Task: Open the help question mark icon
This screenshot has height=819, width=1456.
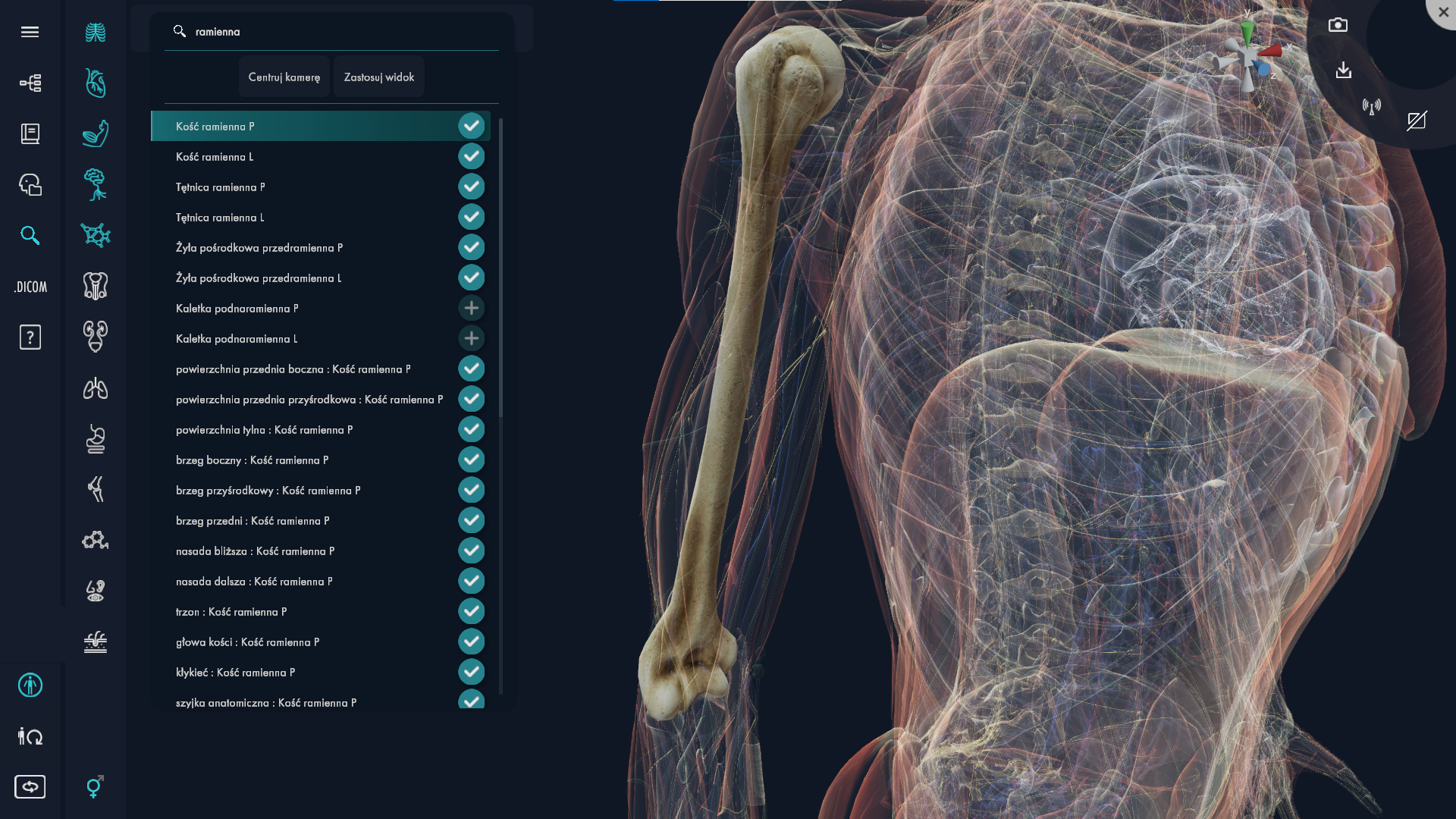Action: 30,337
